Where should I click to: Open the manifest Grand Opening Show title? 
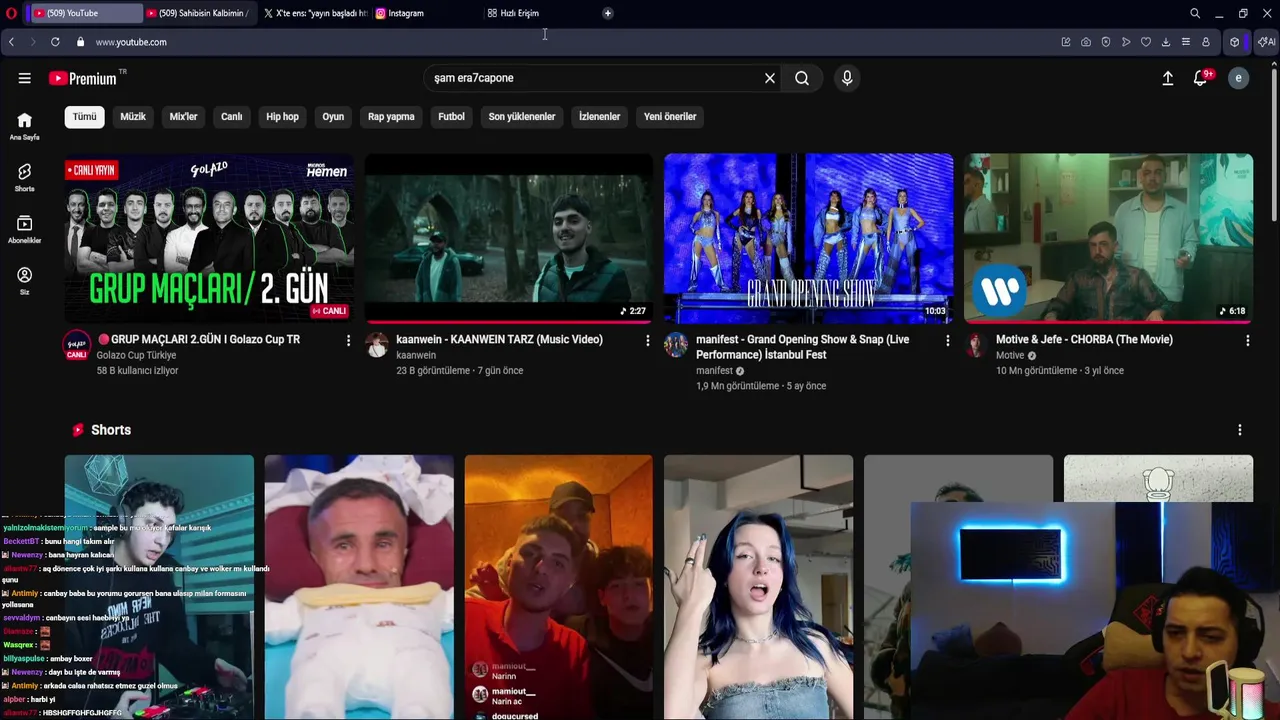click(x=803, y=346)
